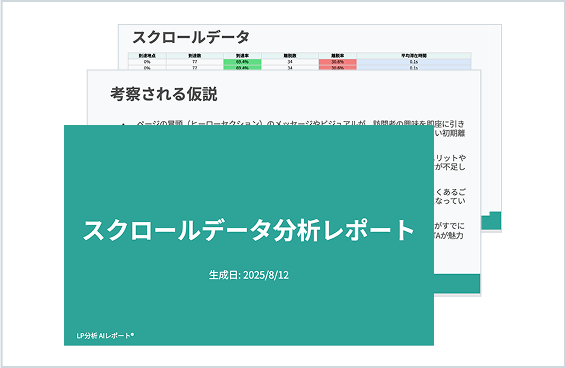
Task: Click the スクロールデータ分析レポート cover title
Action: pos(248,230)
